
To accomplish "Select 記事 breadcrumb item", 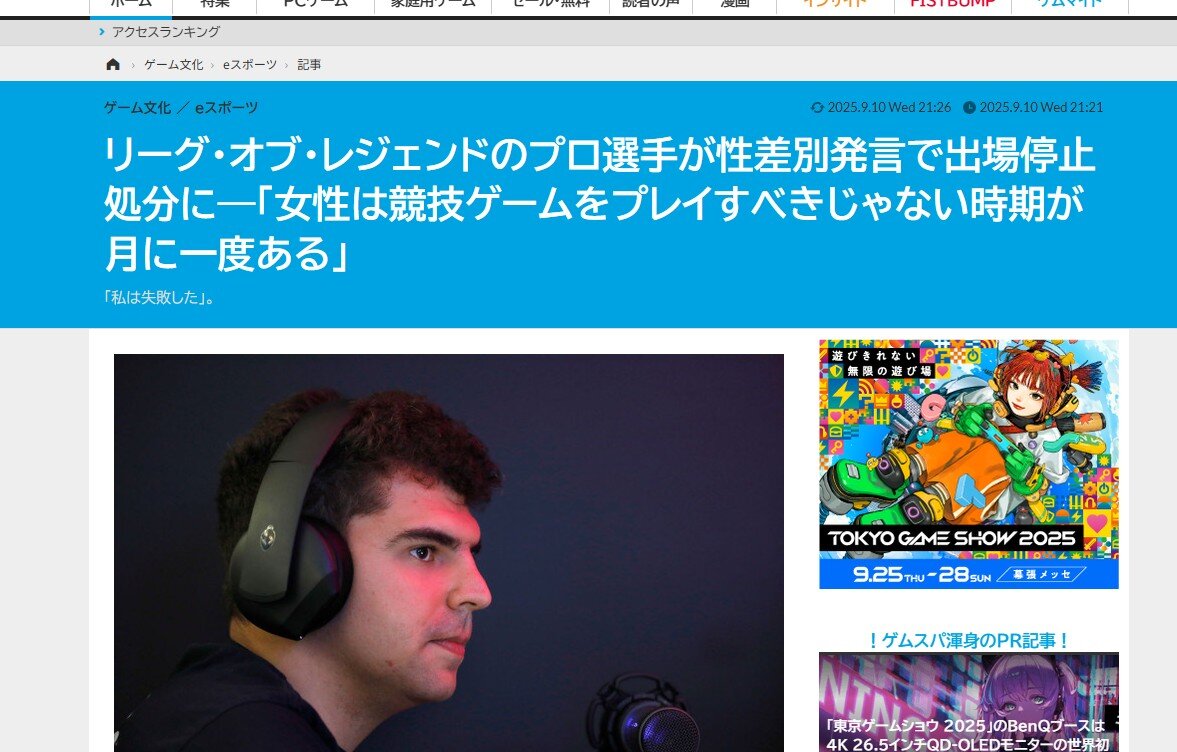I will point(309,65).
